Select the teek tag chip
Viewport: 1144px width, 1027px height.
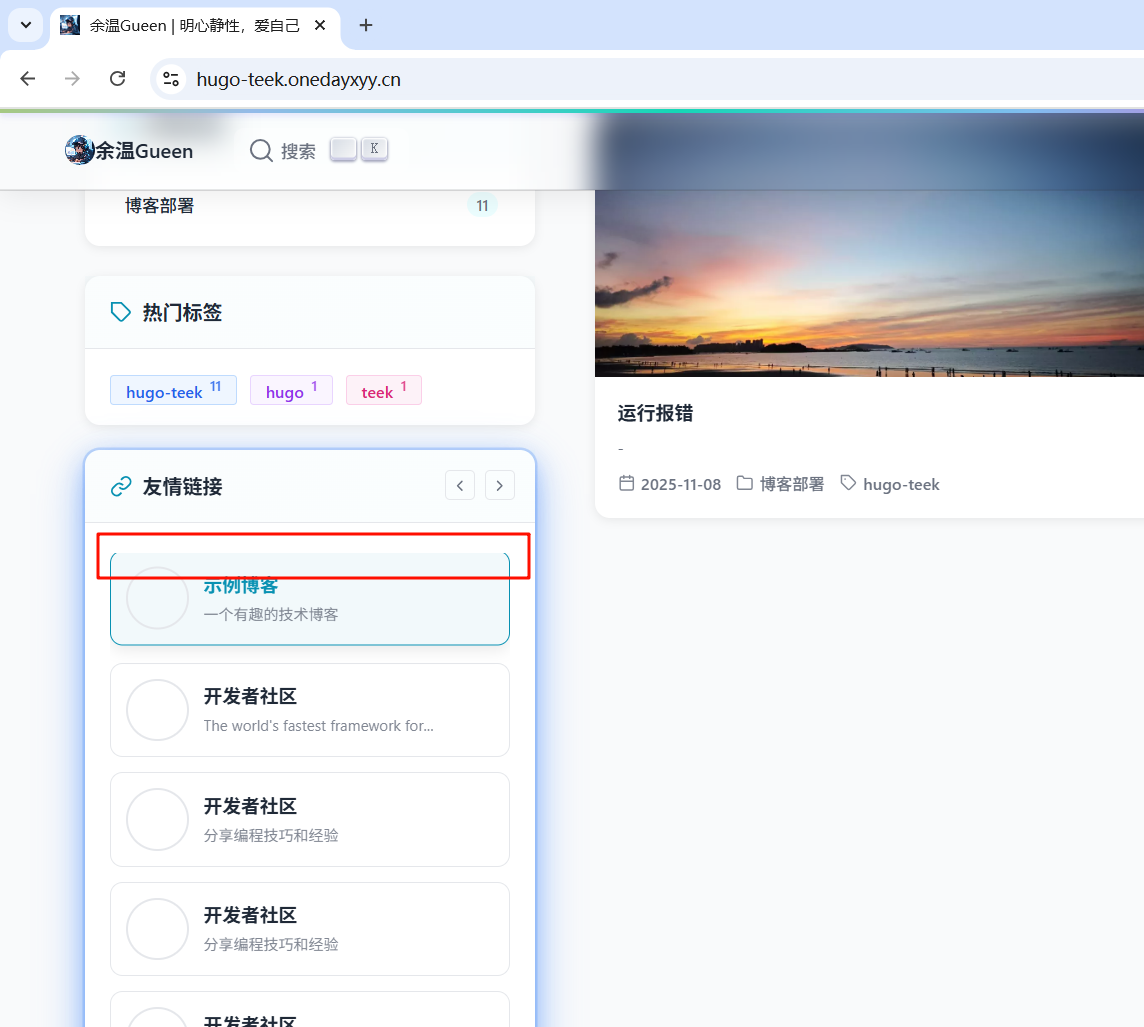coord(383,391)
